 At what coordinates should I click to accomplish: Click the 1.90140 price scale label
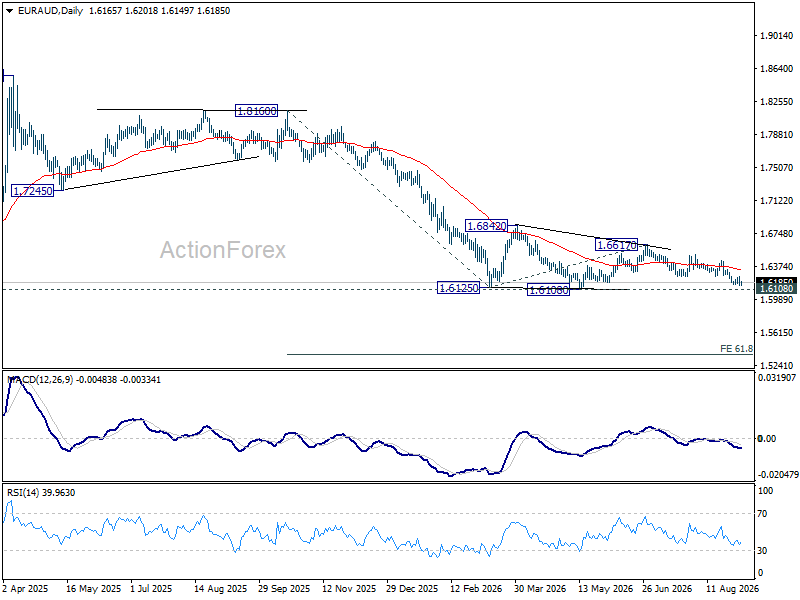[777, 35]
